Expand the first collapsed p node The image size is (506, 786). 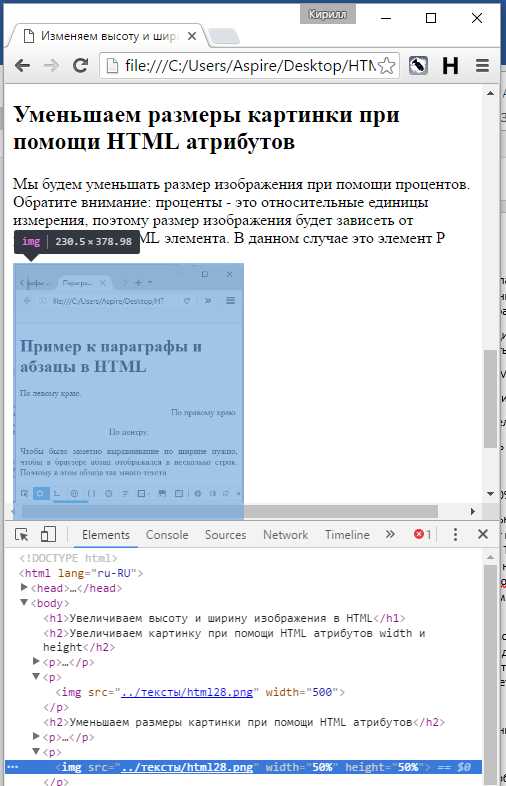tap(36, 661)
